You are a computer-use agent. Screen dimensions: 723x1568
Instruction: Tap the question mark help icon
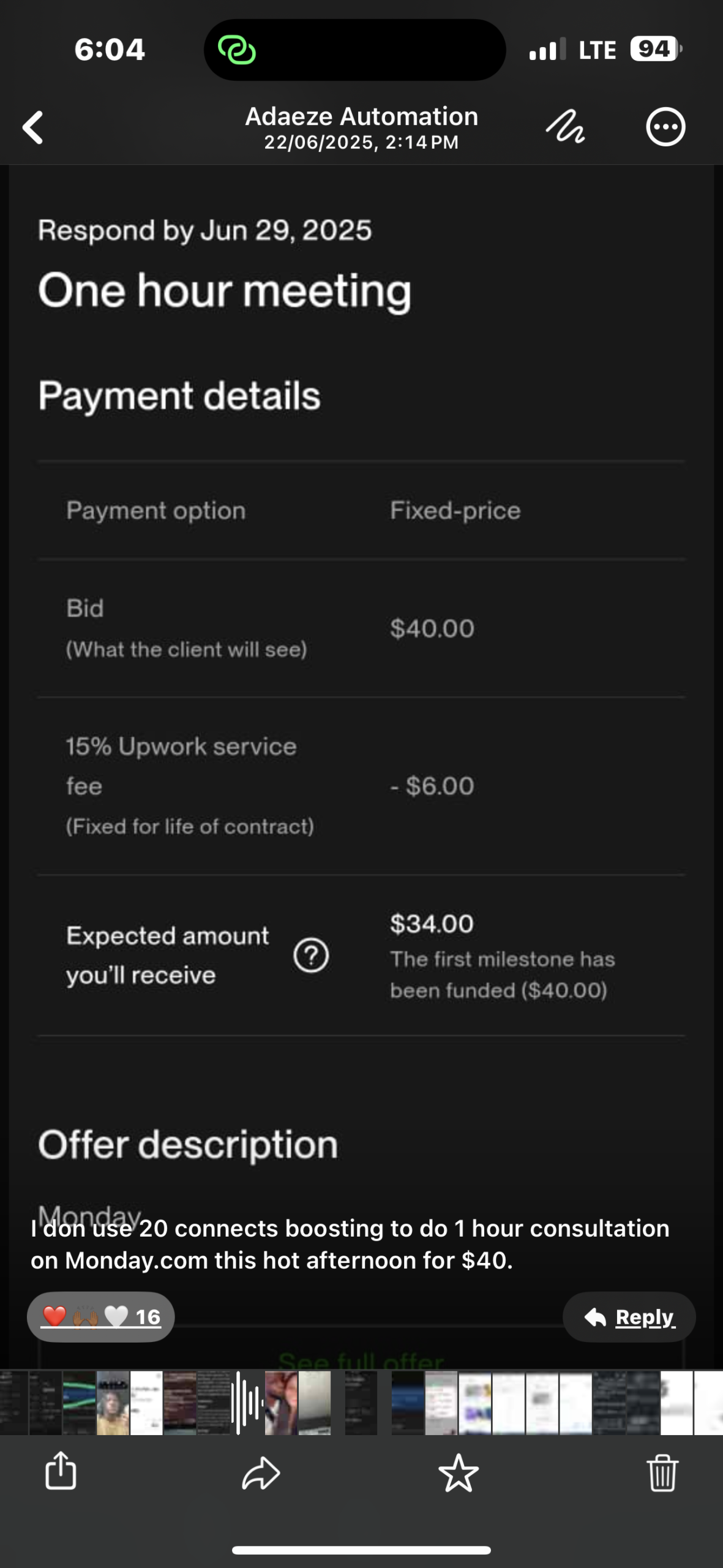[x=311, y=955]
